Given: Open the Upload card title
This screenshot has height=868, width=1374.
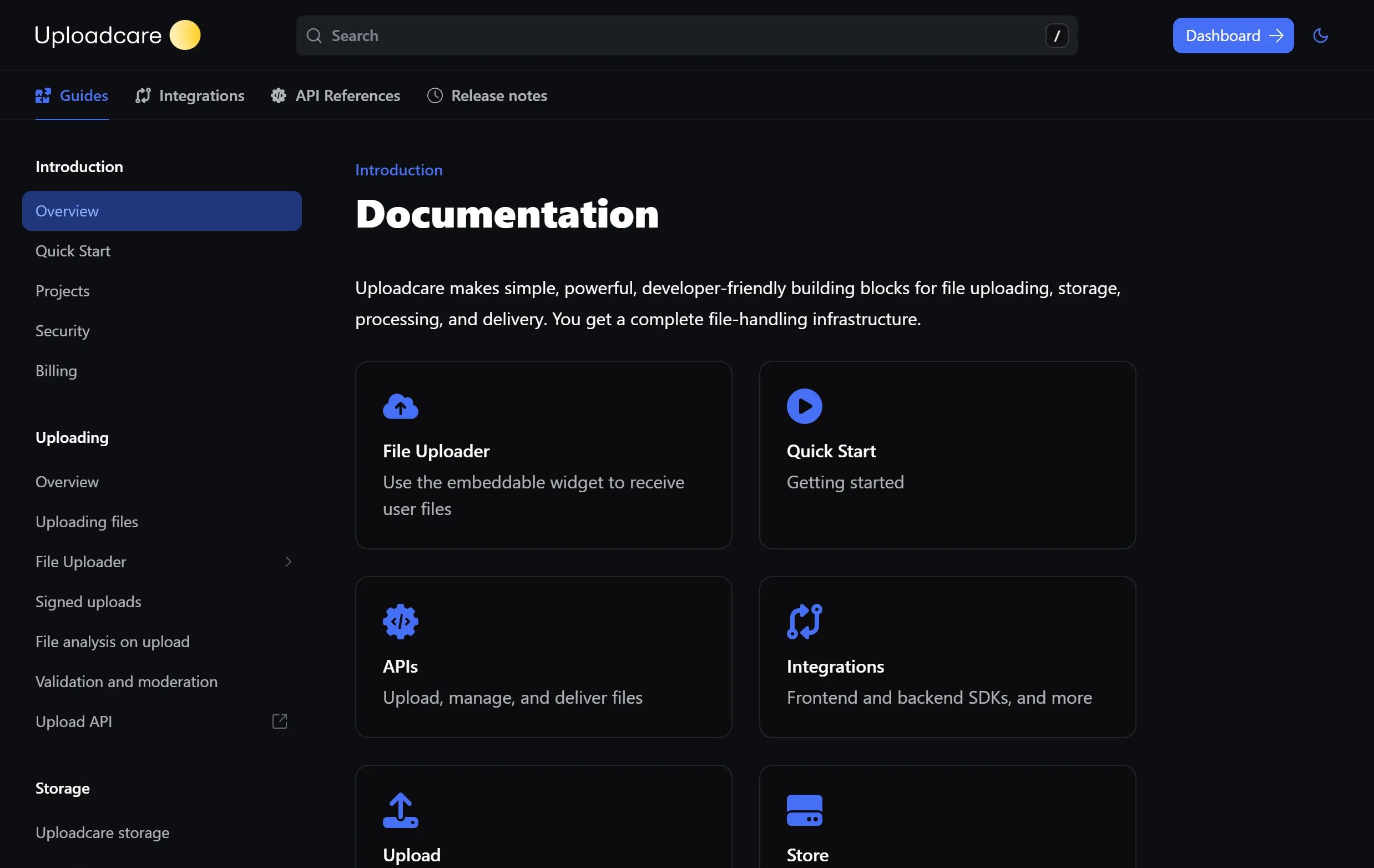Looking at the screenshot, I should click(411, 855).
